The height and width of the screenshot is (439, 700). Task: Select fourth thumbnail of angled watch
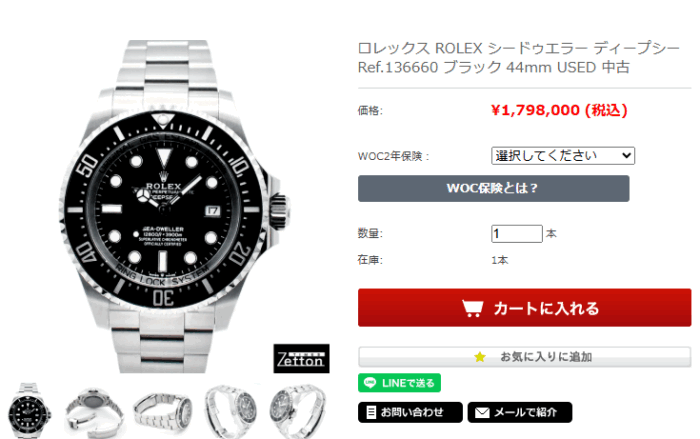230,411
